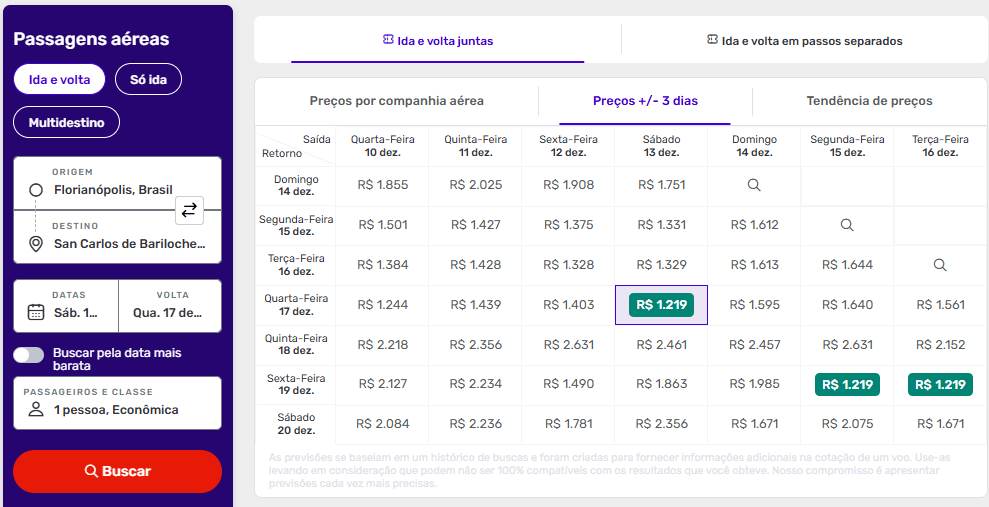Swap origin and destination with arrows icon
The image size is (989, 507).
[190, 210]
